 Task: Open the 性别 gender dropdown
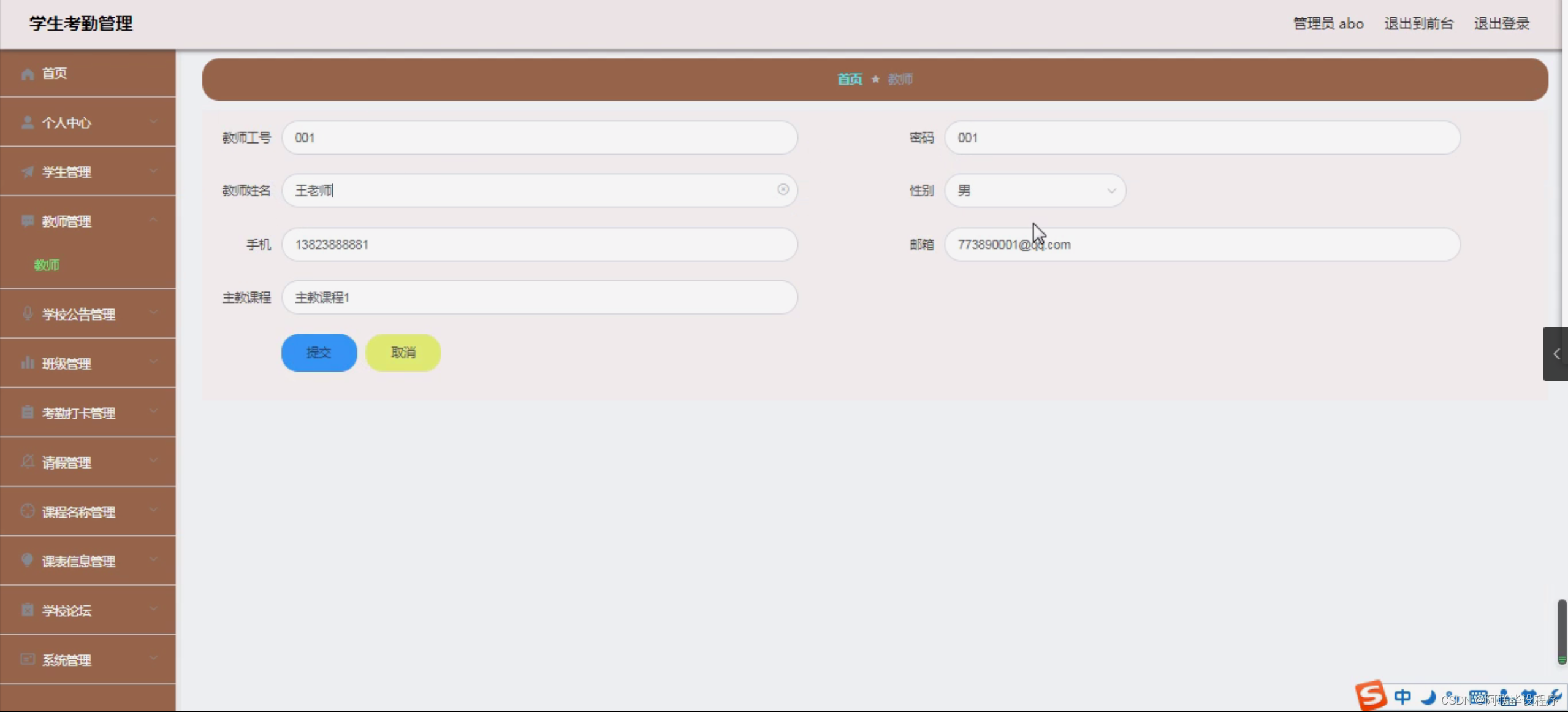[x=1035, y=191]
